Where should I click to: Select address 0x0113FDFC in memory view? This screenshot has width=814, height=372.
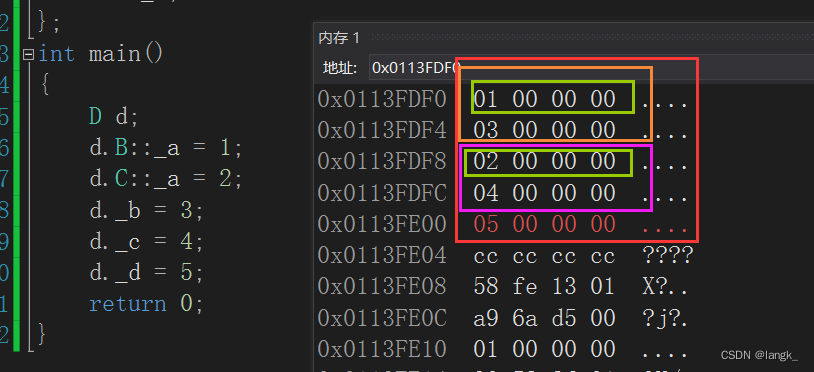pyautogui.click(x=382, y=193)
